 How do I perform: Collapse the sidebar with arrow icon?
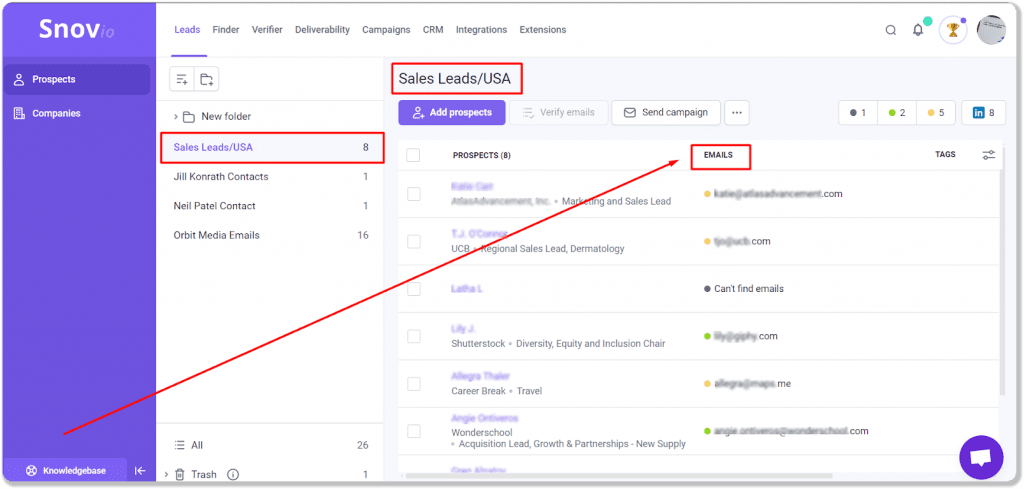[x=140, y=471]
